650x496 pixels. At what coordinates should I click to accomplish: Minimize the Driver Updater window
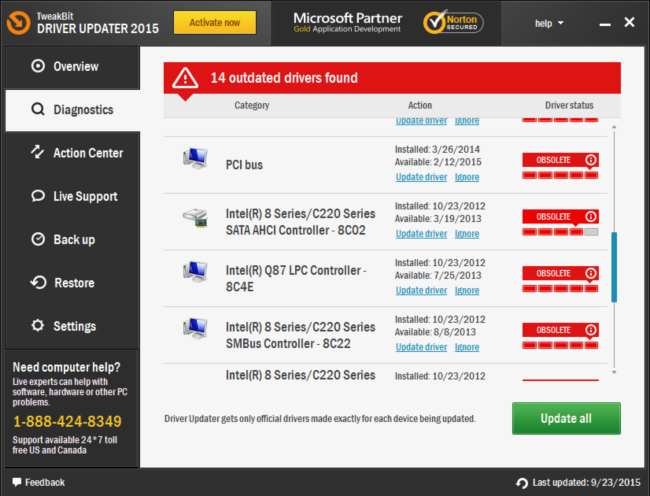605,24
